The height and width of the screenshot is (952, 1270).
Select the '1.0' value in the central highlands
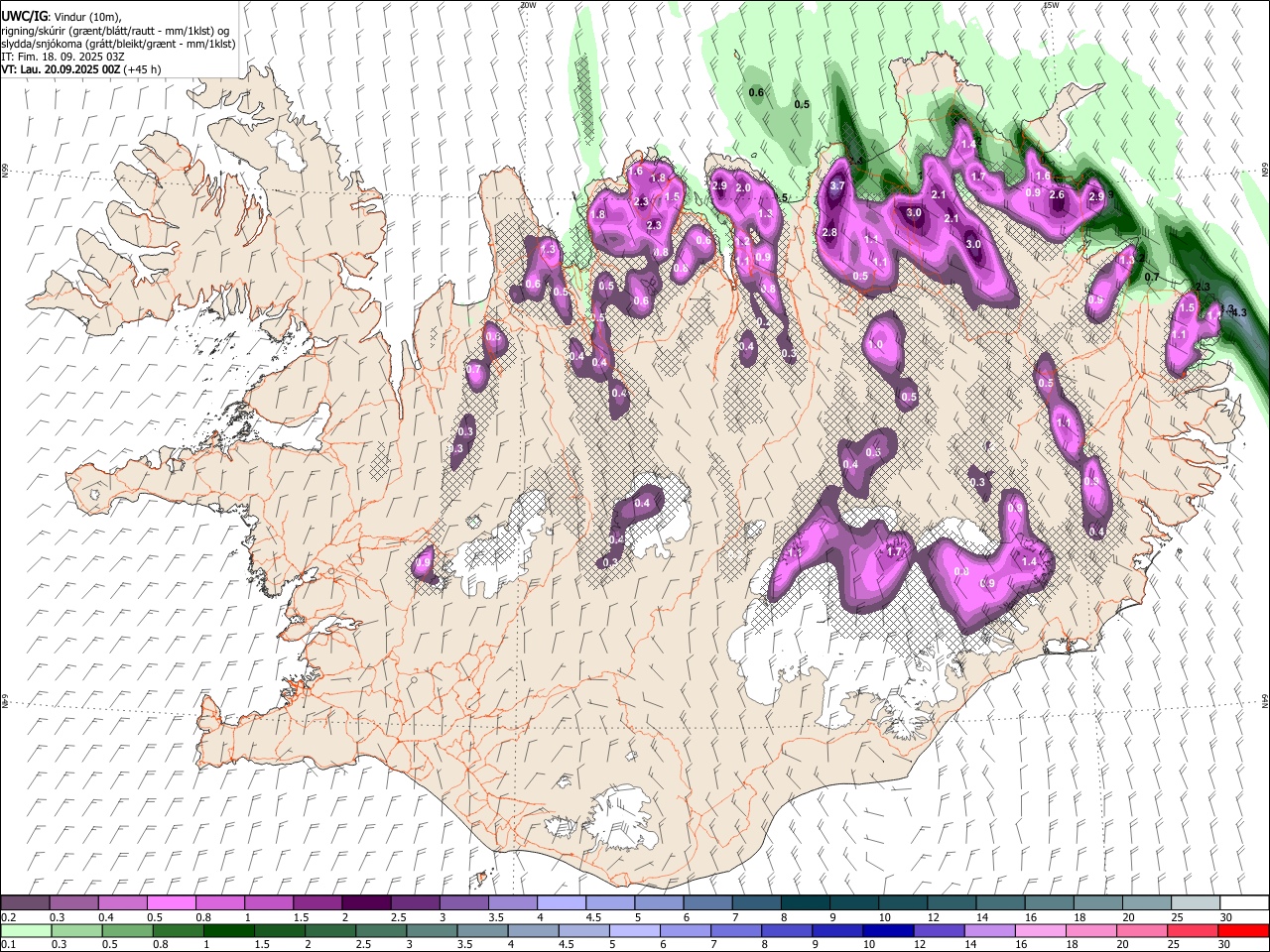(876, 344)
